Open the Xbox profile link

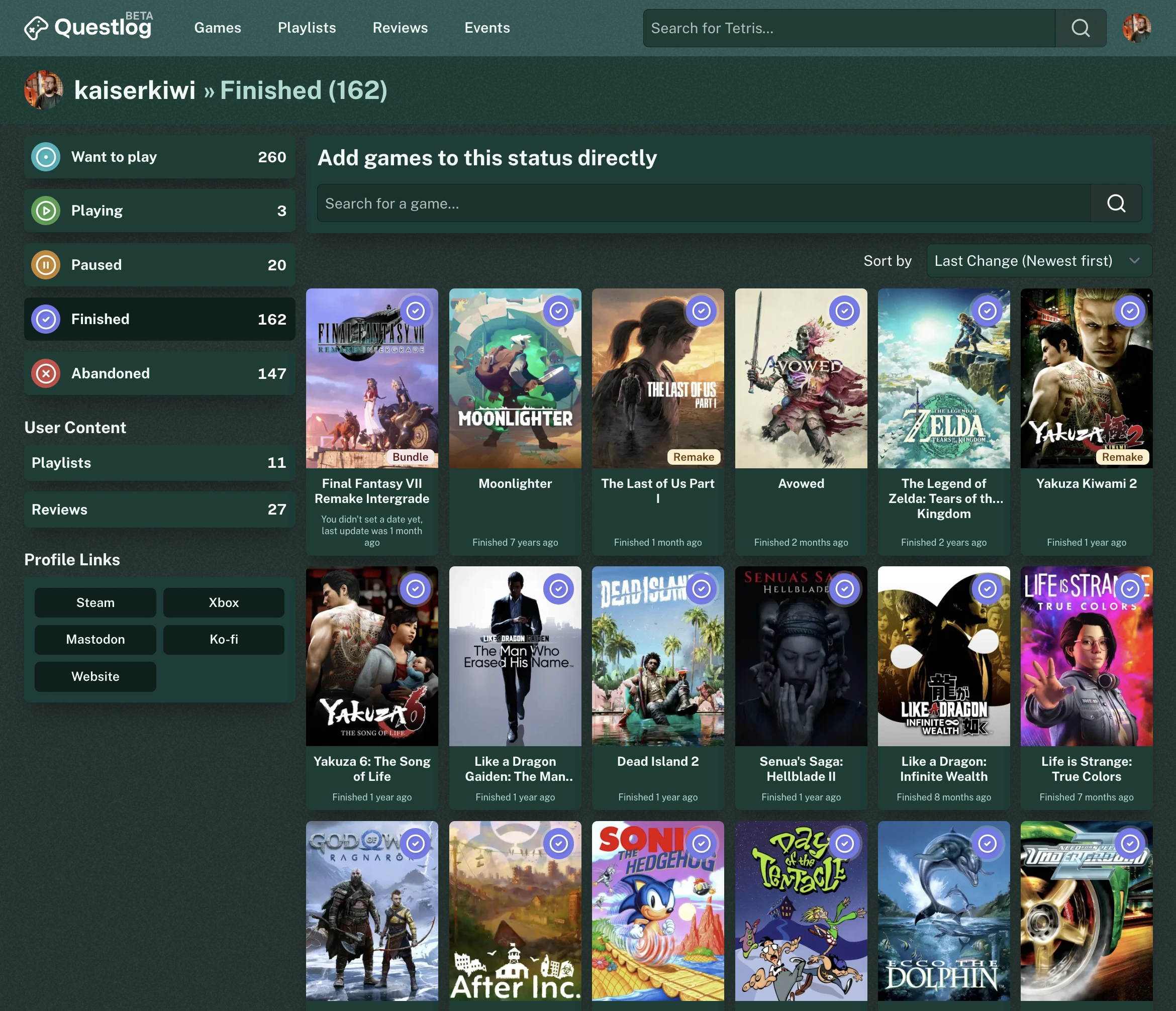click(x=224, y=602)
